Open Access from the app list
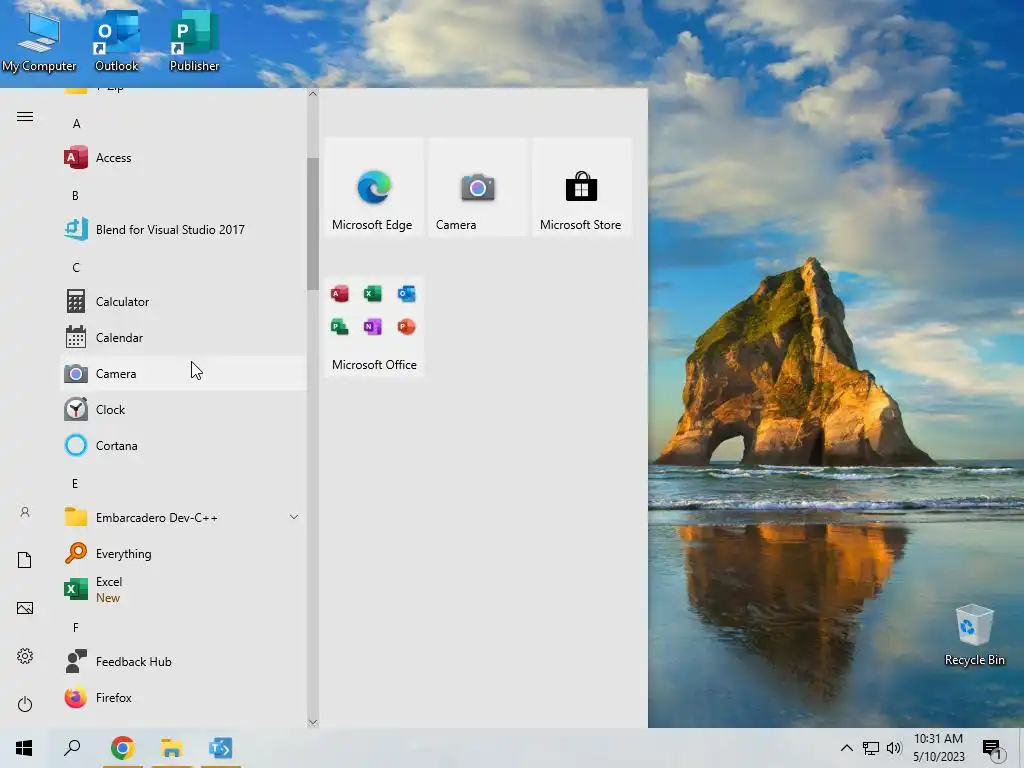The height and width of the screenshot is (768, 1024). click(x=183, y=157)
